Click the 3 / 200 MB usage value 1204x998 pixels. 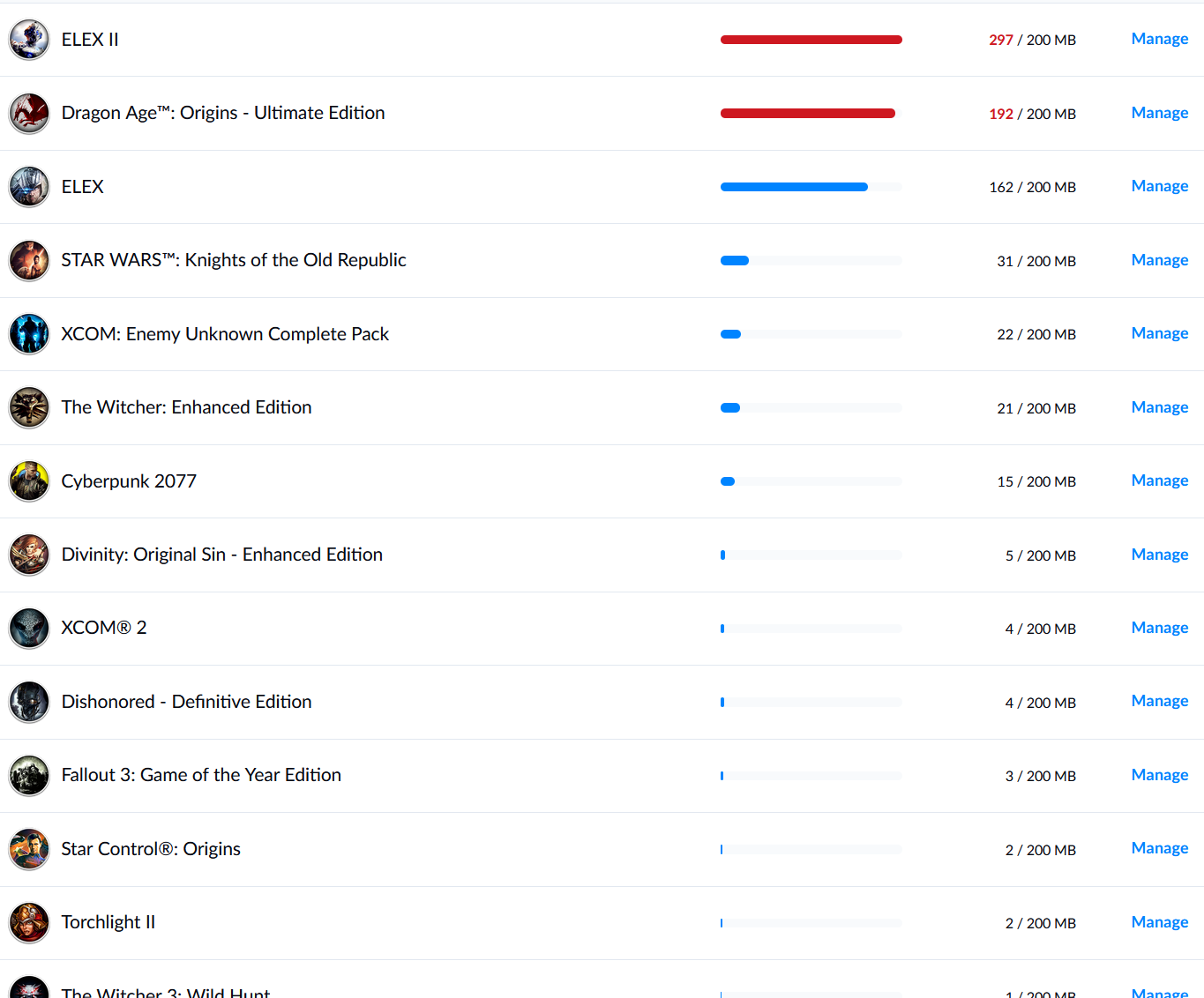[x=1041, y=777]
